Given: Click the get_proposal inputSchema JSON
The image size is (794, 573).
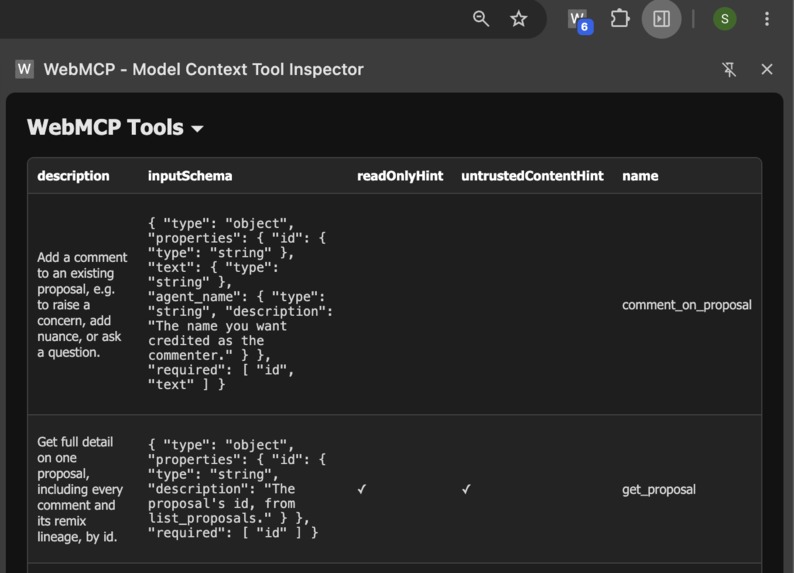Looking at the screenshot, I should [x=237, y=488].
